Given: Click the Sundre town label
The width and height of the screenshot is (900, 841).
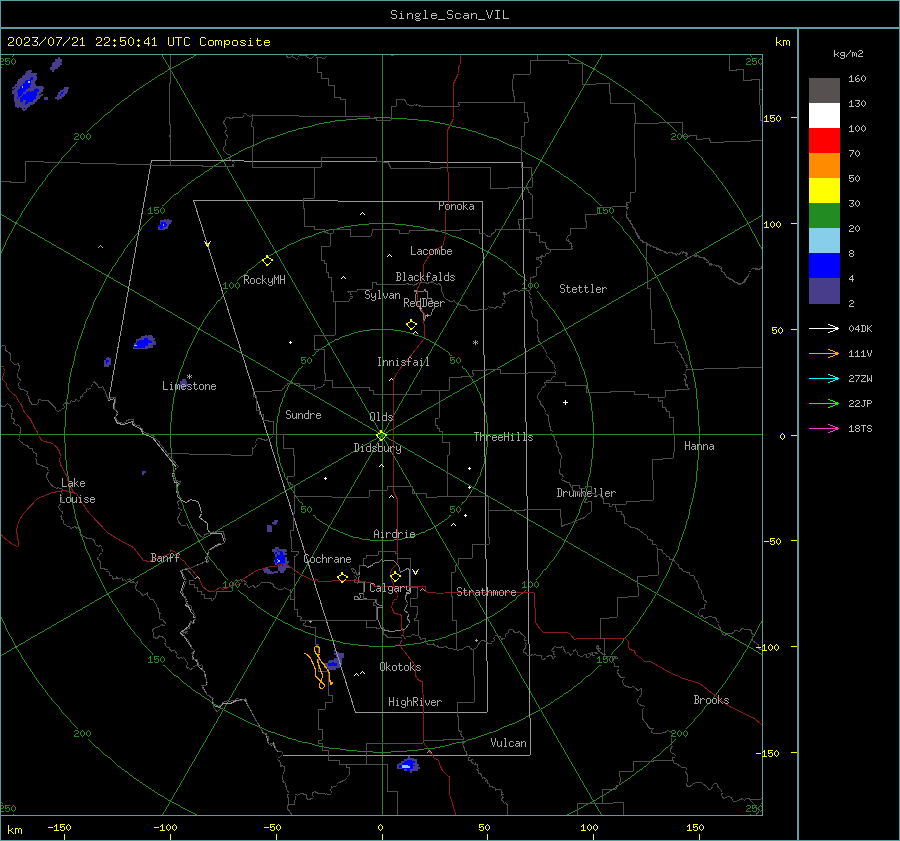Looking at the screenshot, I should 303,415.
